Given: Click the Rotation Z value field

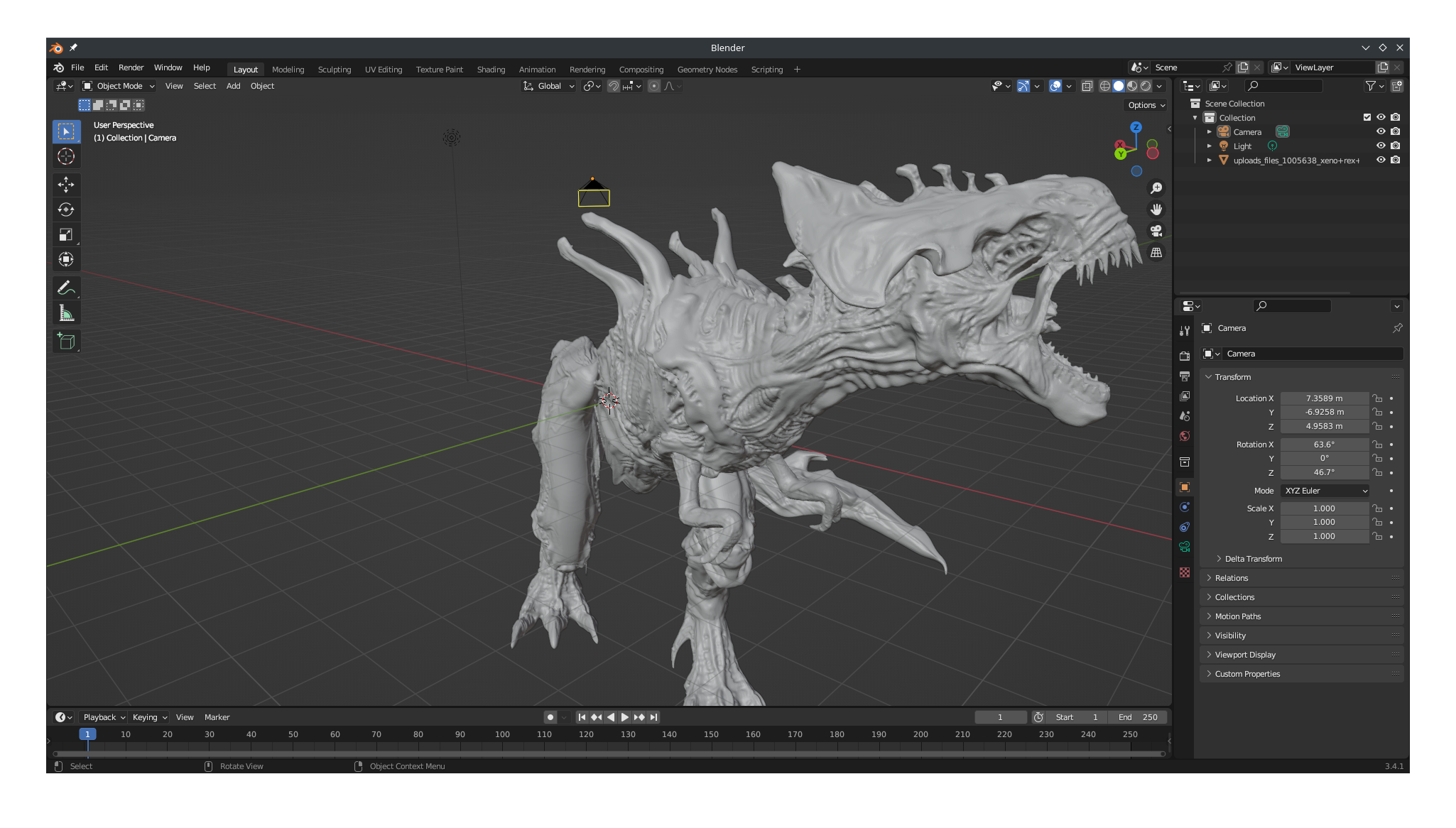Looking at the screenshot, I should (x=1325, y=472).
